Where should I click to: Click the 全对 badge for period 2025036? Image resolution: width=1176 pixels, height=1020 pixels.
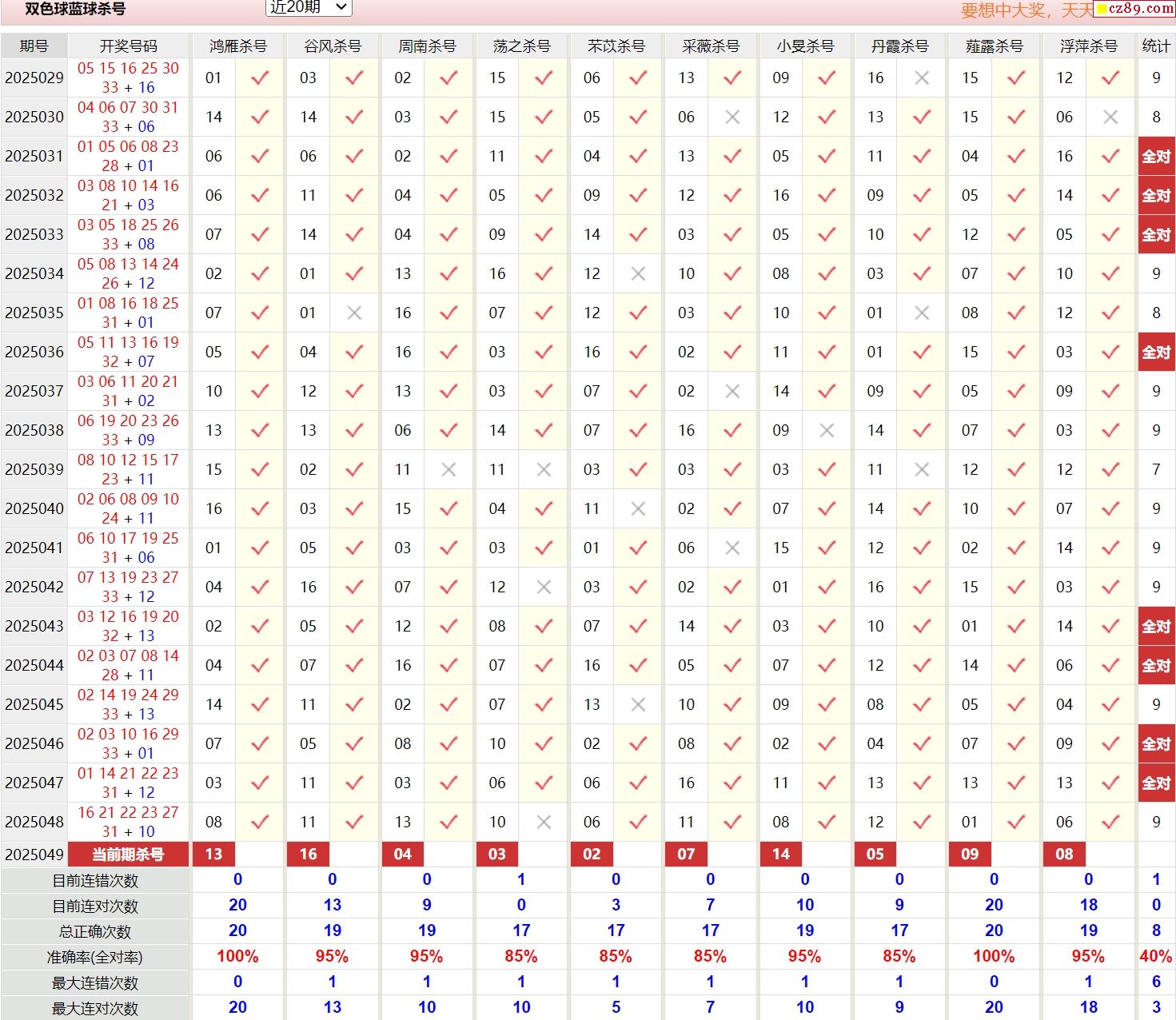pyautogui.click(x=1156, y=353)
